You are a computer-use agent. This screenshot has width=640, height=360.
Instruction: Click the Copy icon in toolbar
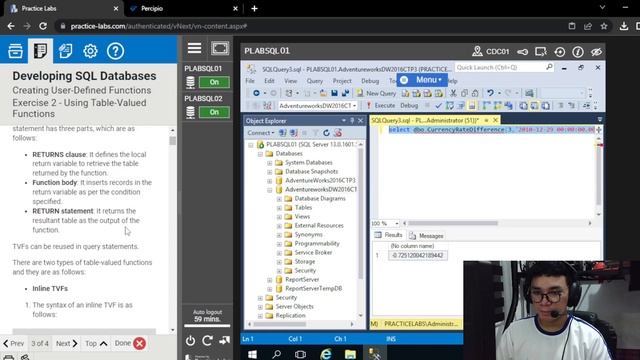(x=464, y=93)
